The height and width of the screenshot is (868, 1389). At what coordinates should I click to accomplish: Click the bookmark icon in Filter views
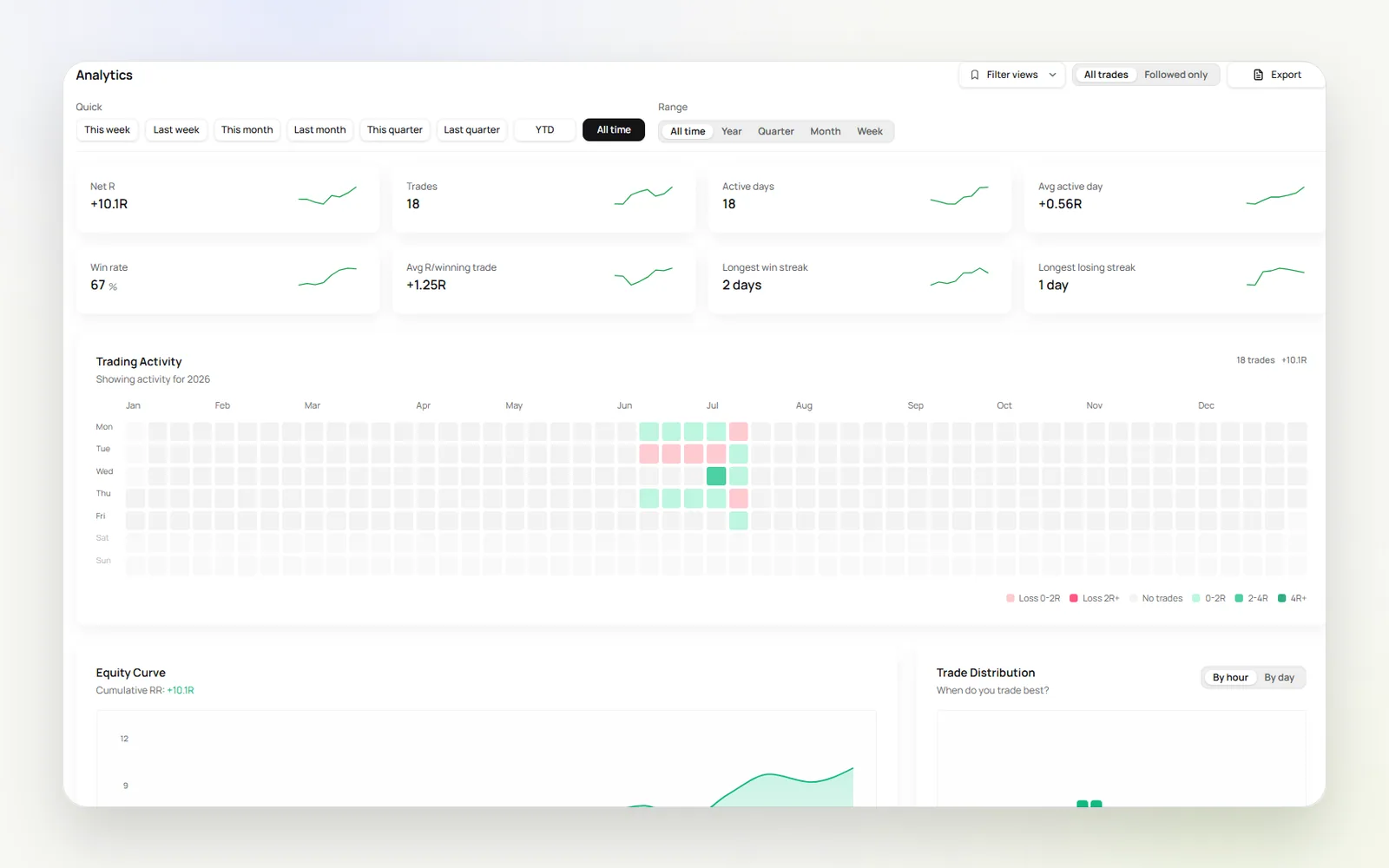pos(975,75)
